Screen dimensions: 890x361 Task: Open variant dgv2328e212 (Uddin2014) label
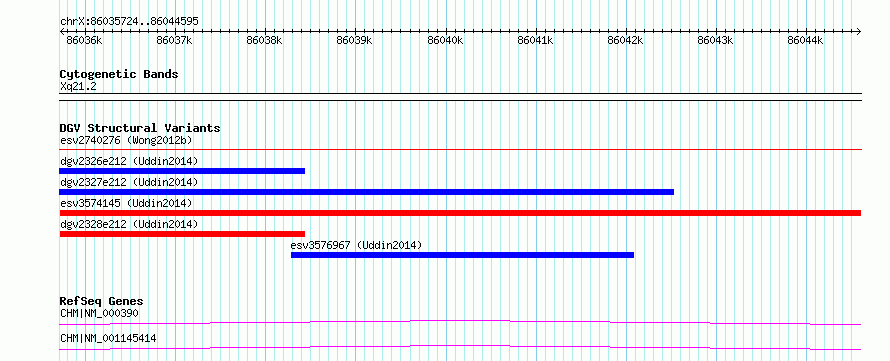(129, 224)
